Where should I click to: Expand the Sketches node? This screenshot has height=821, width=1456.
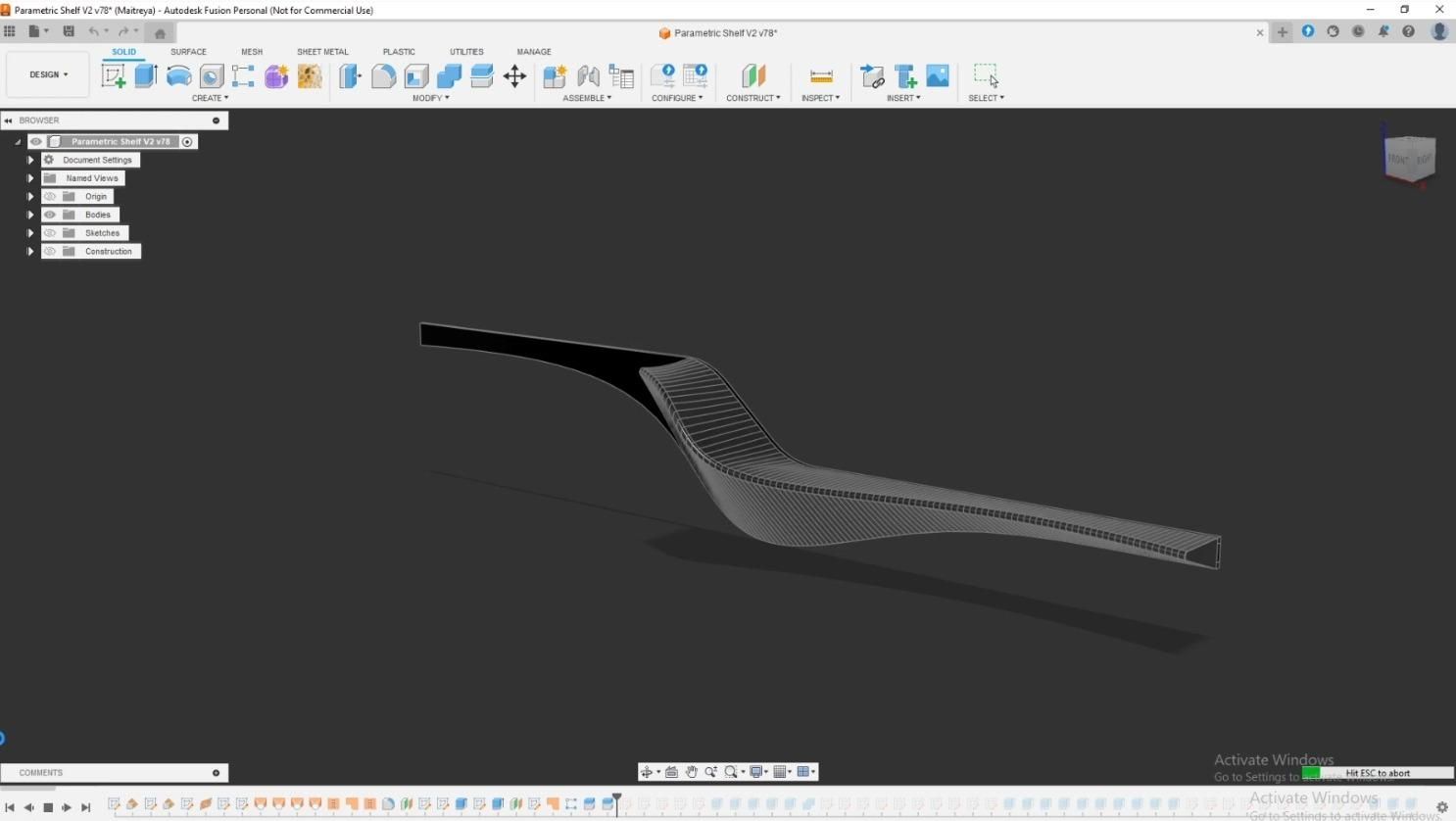[30, 233]
